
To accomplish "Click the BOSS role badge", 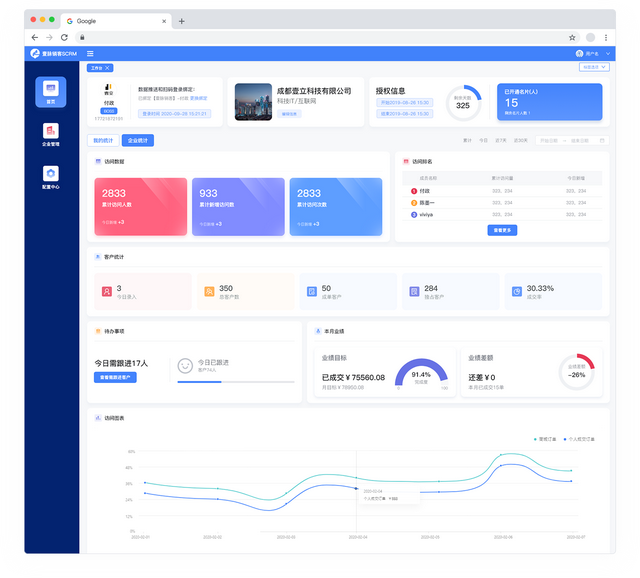I will (x=109, y=111).
